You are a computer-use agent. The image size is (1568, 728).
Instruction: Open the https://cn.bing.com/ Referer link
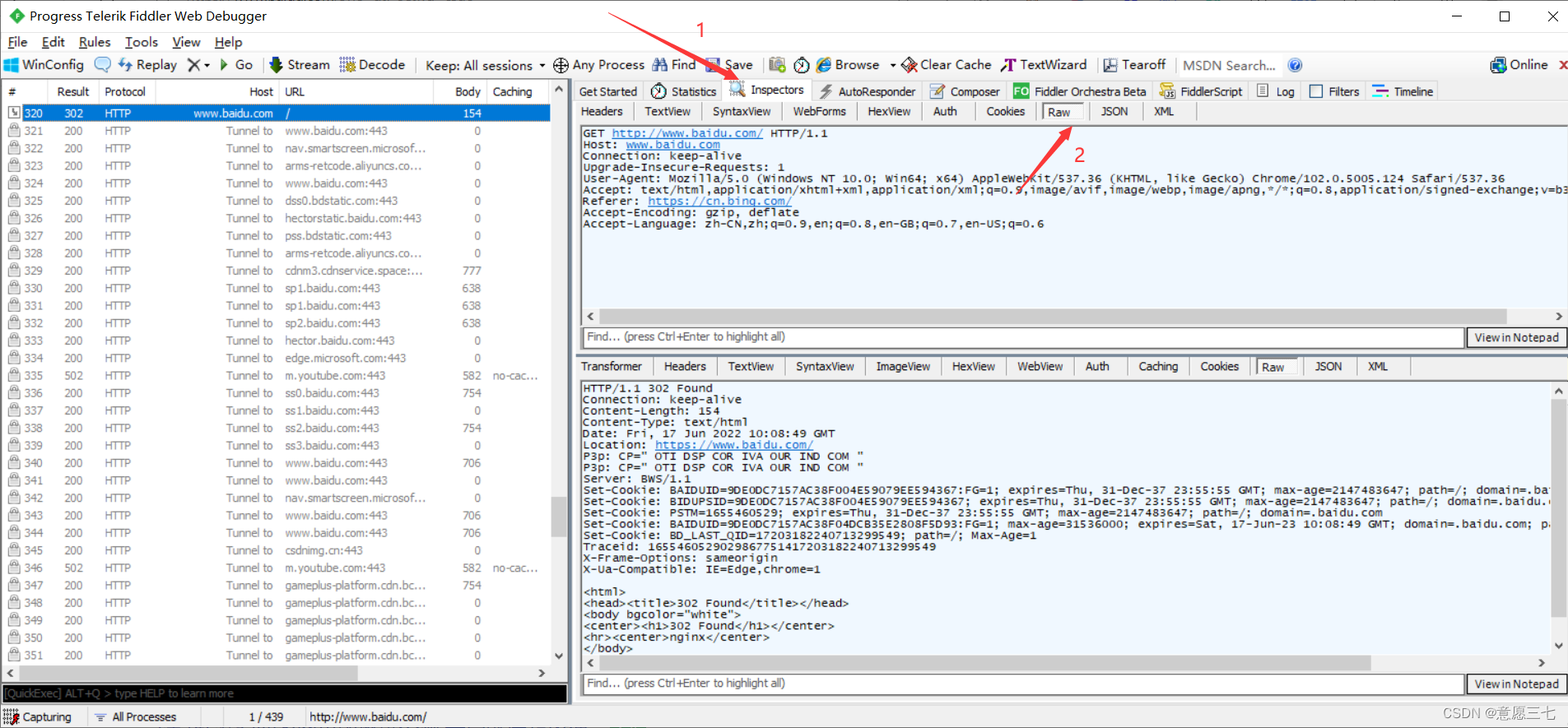[719, 201]
